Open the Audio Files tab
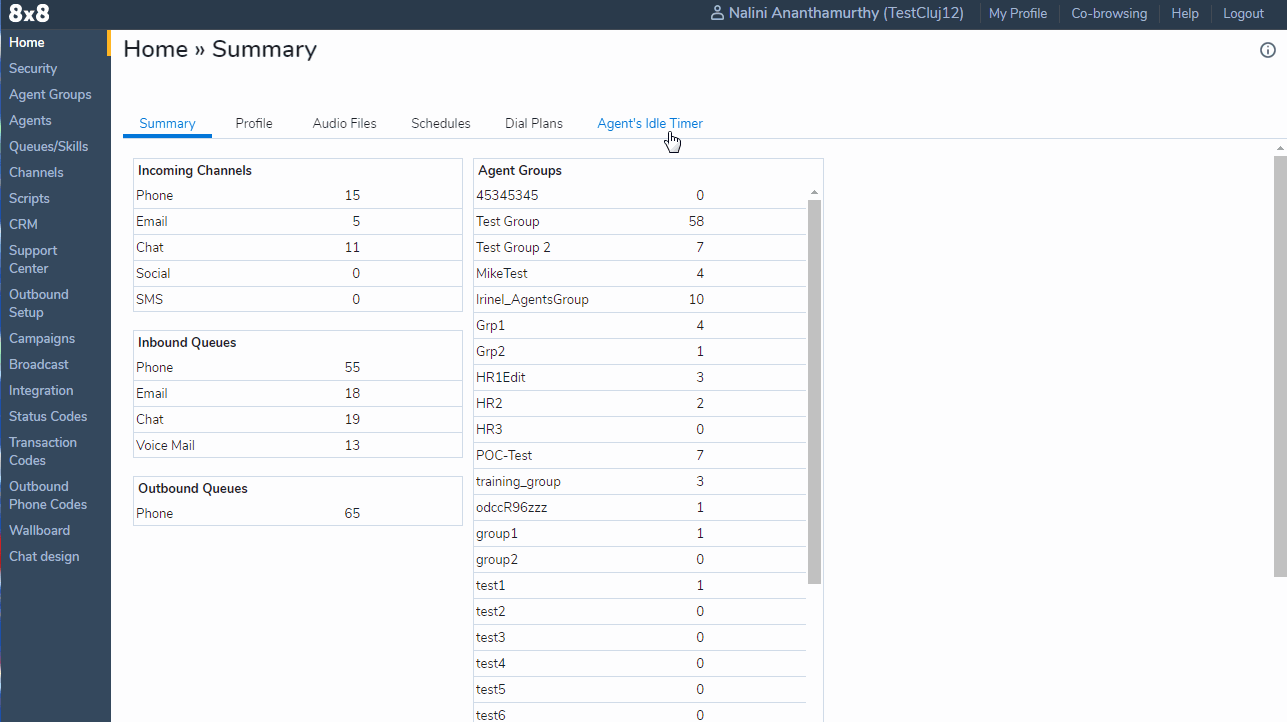Viewport: 1287px width, 722px height. point(345,124)
